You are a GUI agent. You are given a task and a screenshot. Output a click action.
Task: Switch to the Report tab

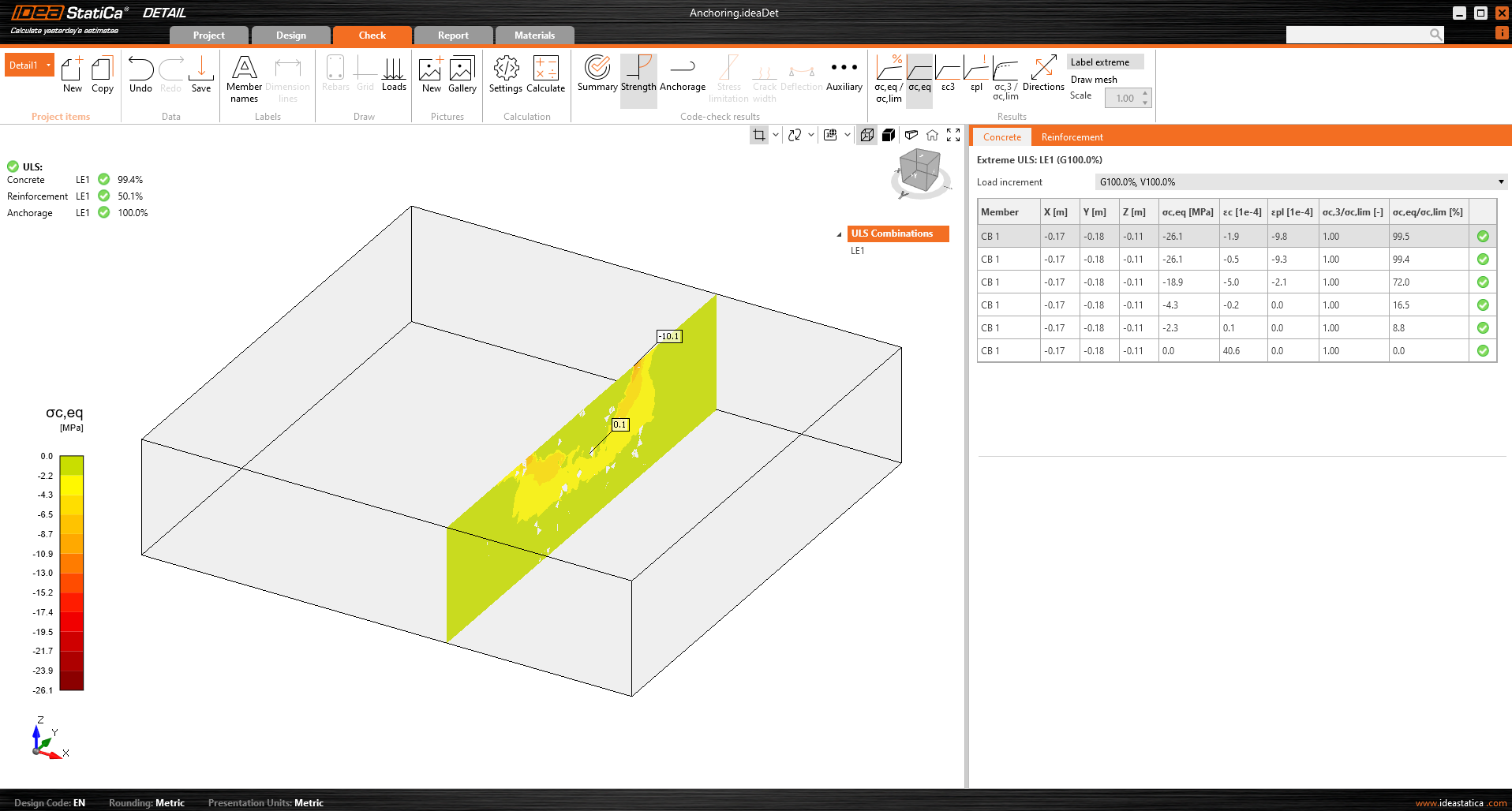click(453, 36)
